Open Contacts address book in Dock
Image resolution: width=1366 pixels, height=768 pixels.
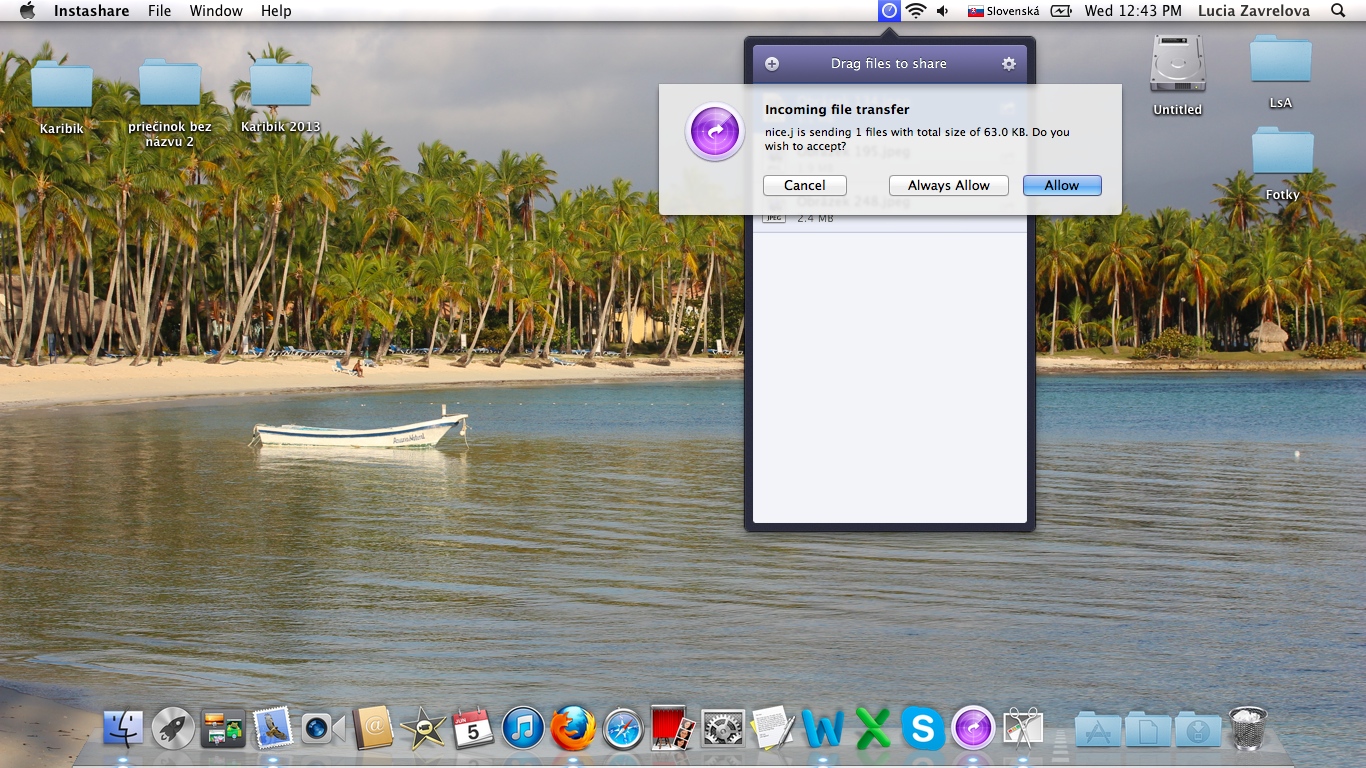373,728
